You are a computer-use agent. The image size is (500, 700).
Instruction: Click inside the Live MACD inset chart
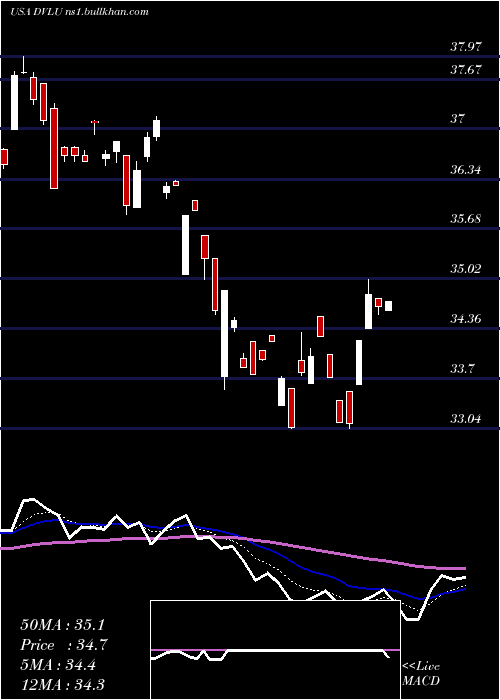[275, 650]
